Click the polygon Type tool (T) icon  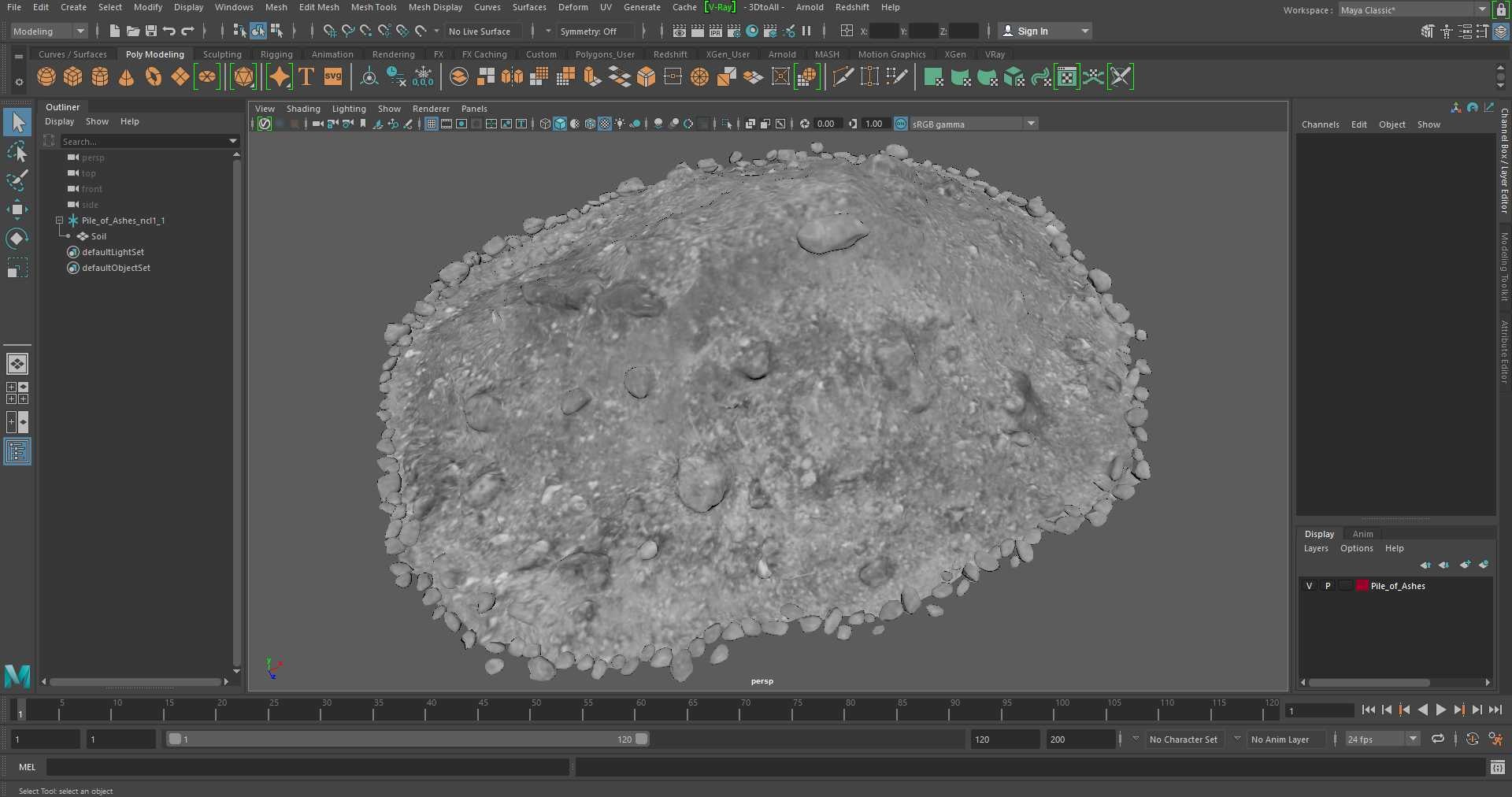(306, 76)
